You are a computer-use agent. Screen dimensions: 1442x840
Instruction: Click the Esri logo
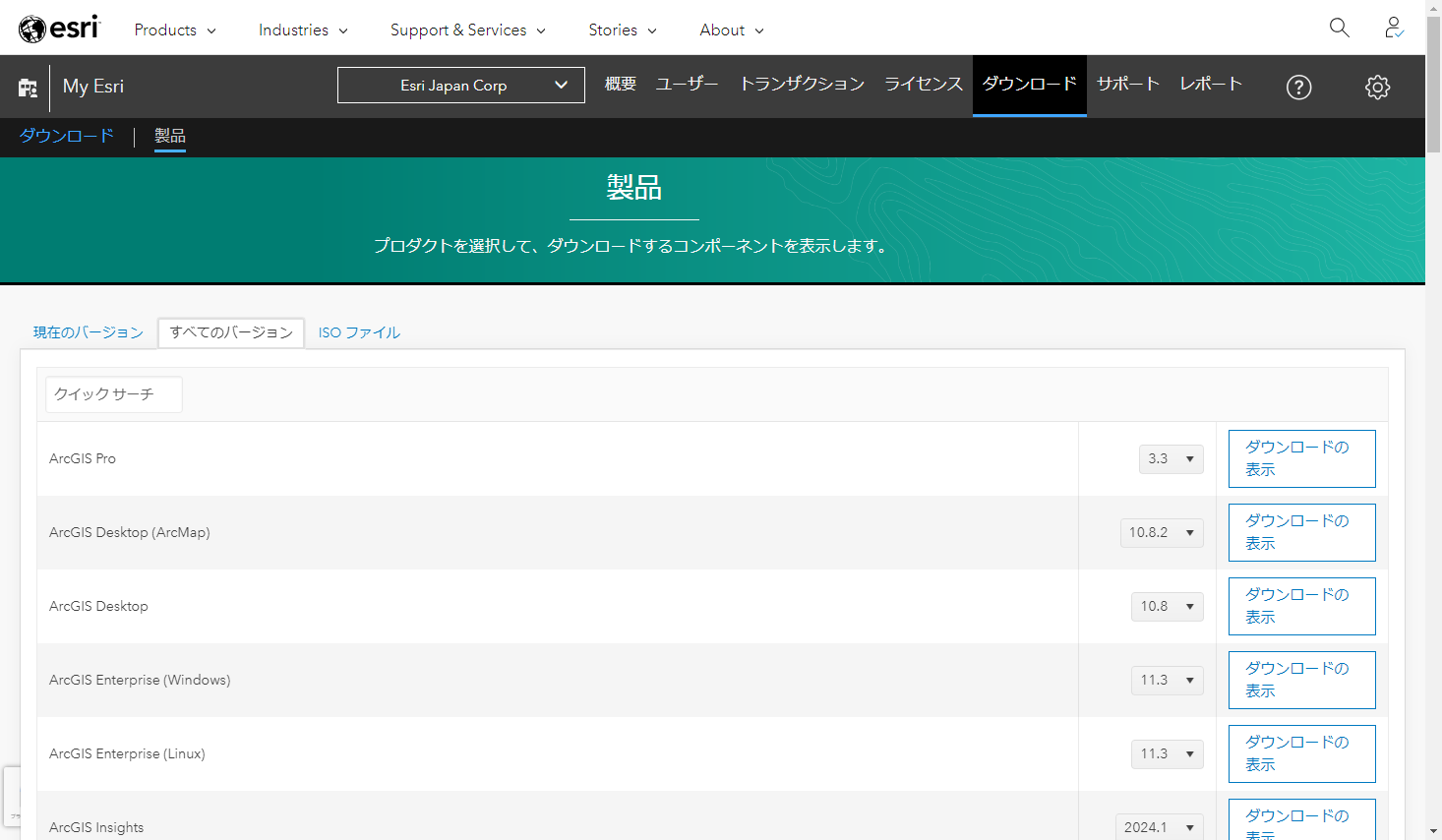pos(59,29)
